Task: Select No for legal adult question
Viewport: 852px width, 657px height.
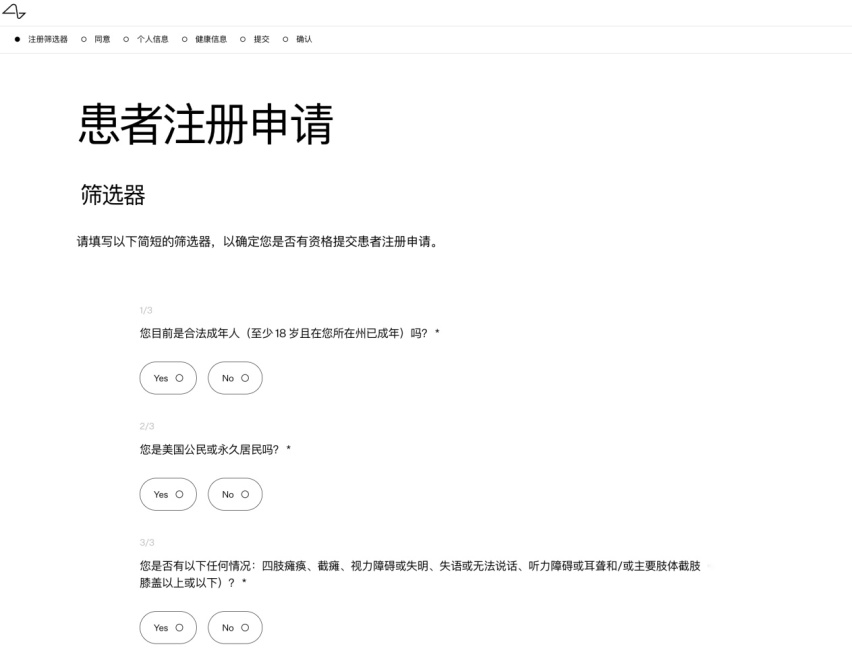Action: point(235,378)
